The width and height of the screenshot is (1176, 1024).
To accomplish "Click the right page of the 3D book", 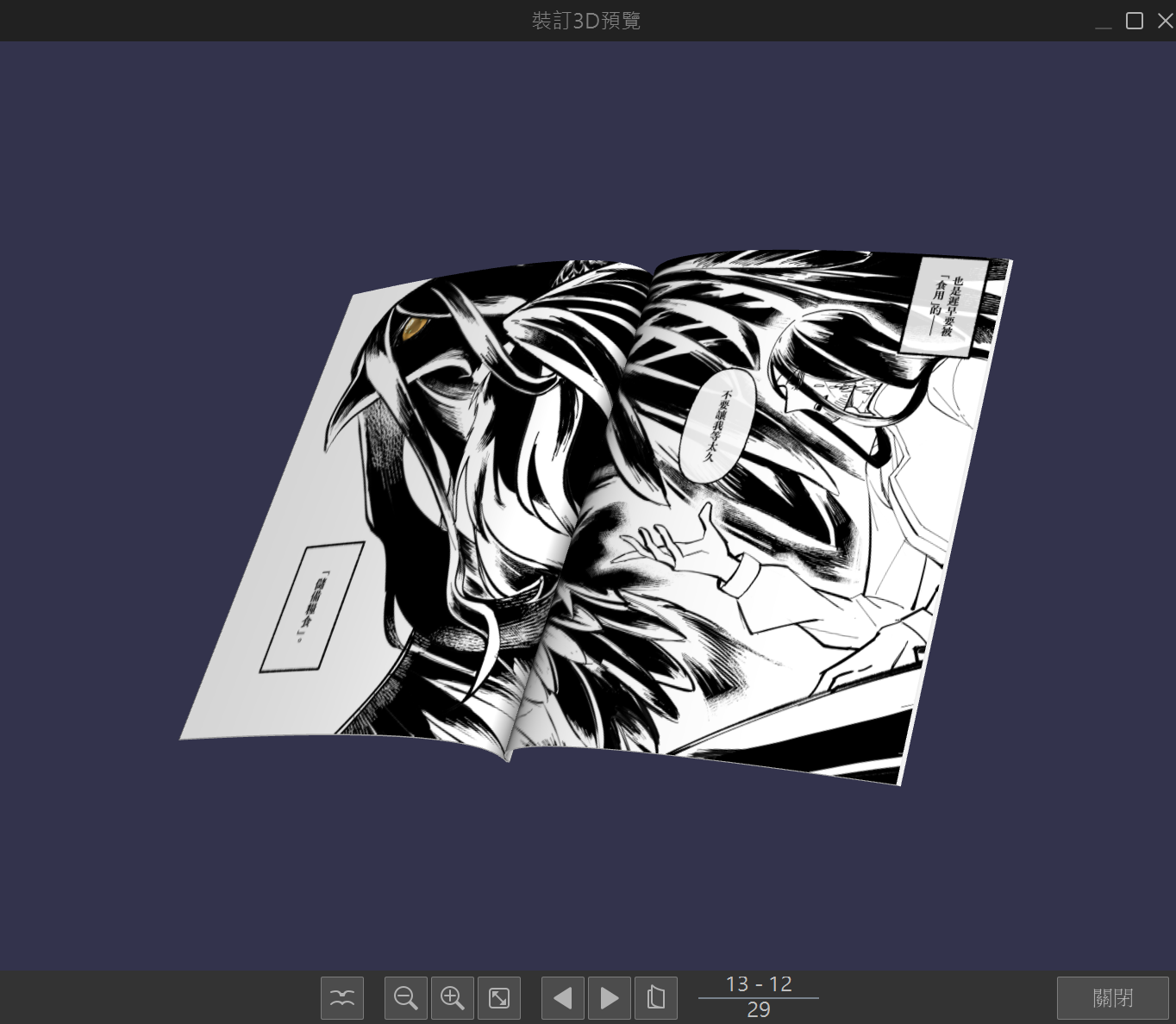I will coord(759,517).
